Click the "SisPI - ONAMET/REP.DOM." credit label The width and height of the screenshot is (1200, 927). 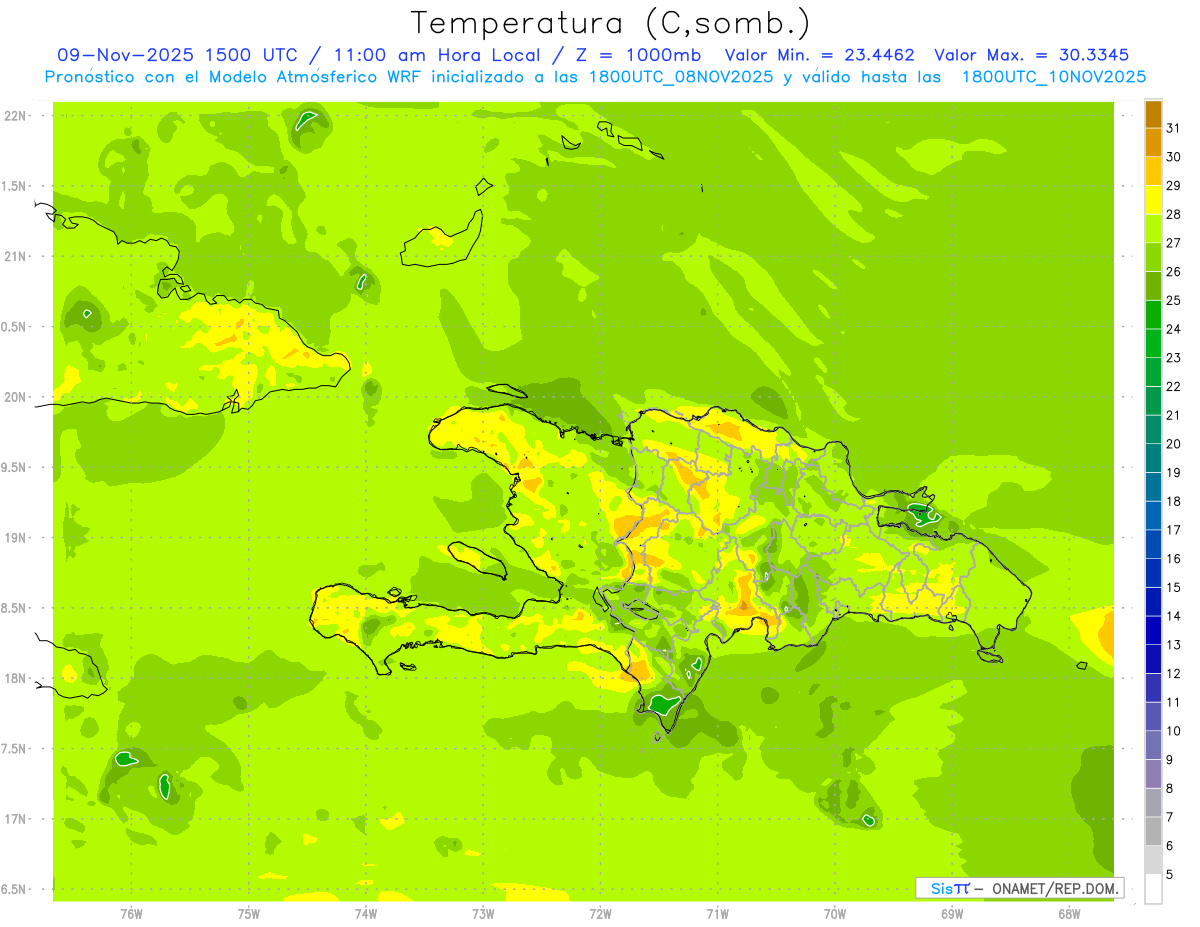pos(1019,887)
